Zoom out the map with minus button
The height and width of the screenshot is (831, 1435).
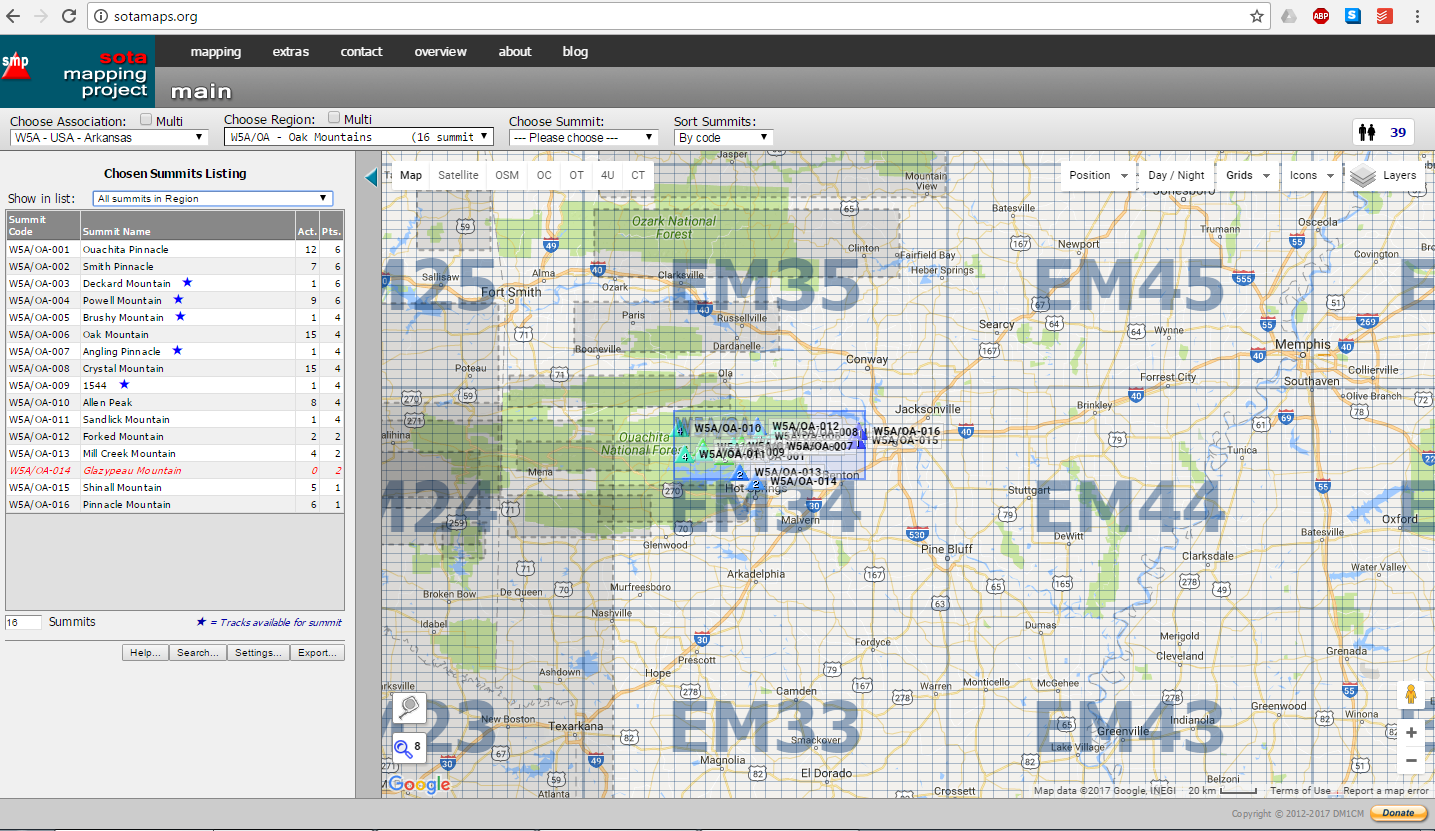click(1411, 761)
